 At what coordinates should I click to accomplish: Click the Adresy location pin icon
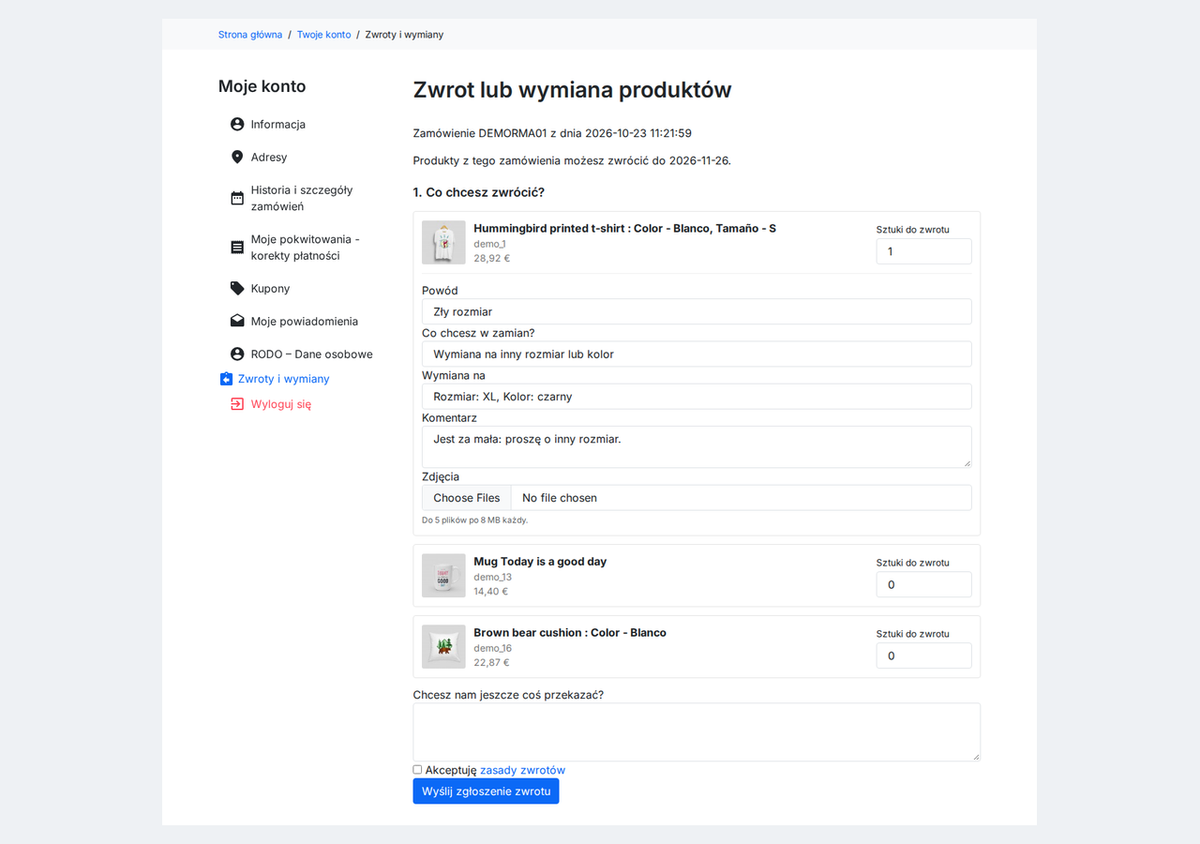237,157
